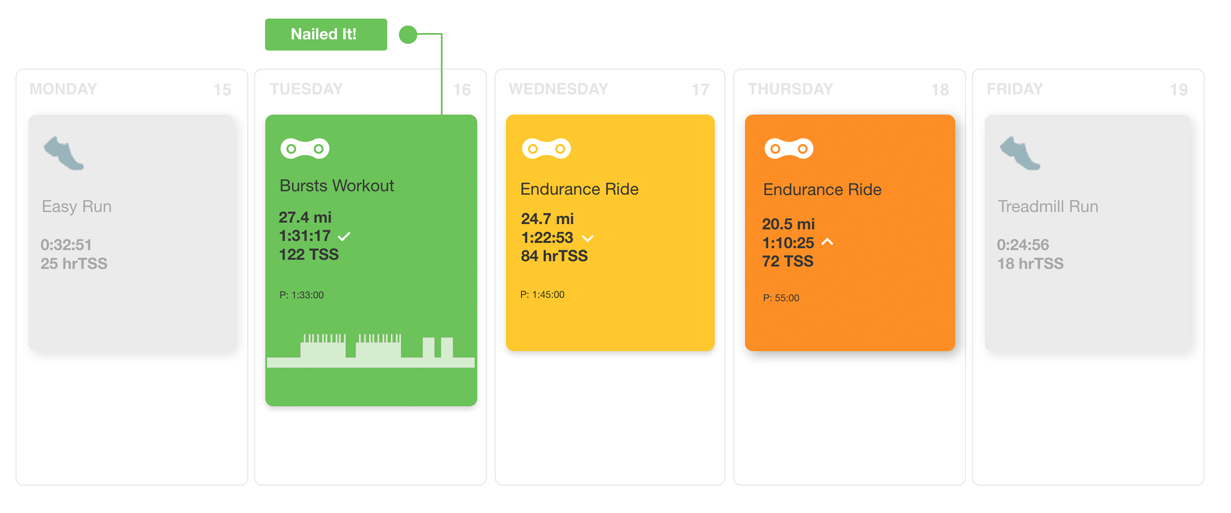Select the Thursday 18 day header
The height and width of the screenshot is (513, 1231).
[x=848, y=90]
